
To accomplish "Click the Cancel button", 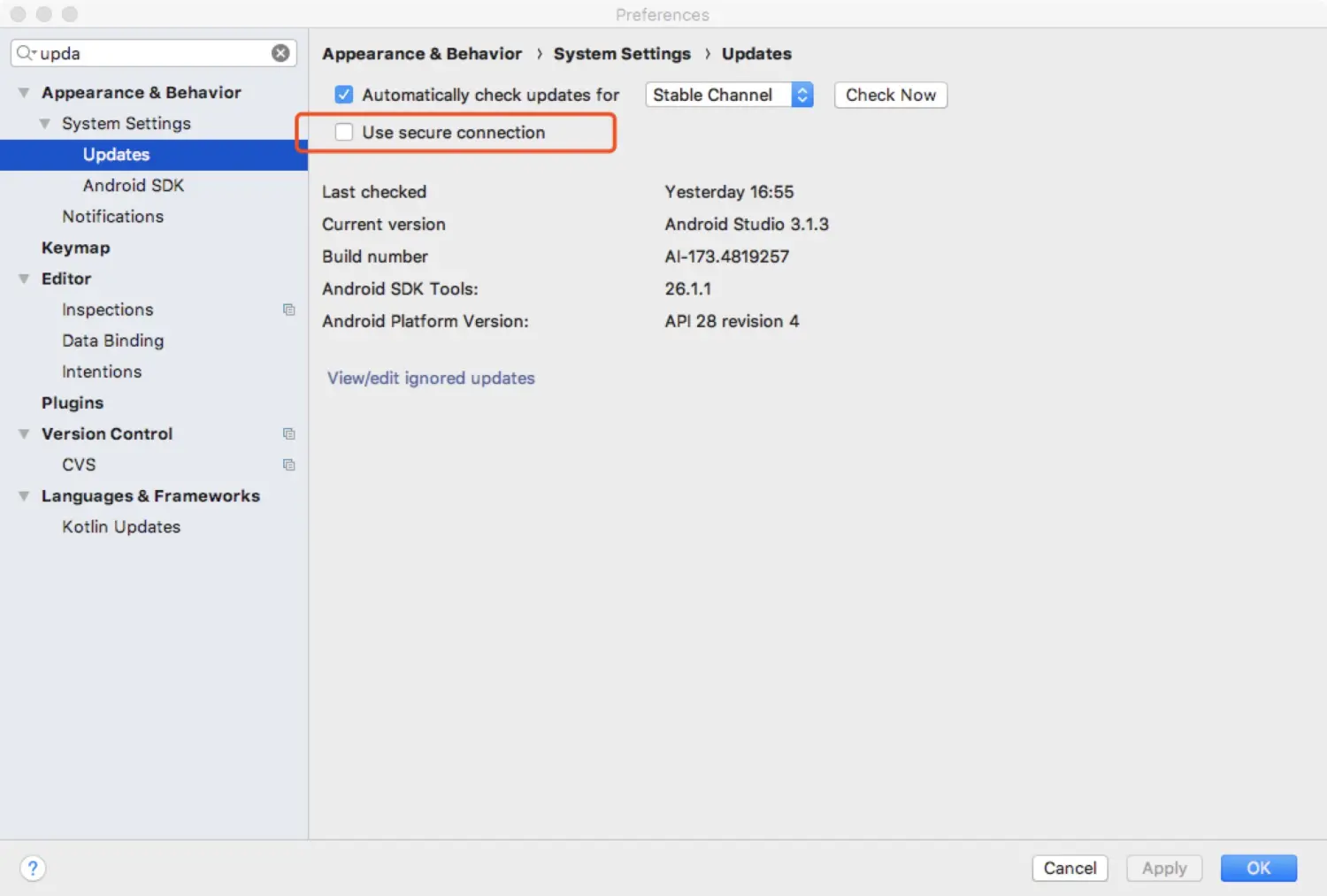I will [x=1070, y=869].
